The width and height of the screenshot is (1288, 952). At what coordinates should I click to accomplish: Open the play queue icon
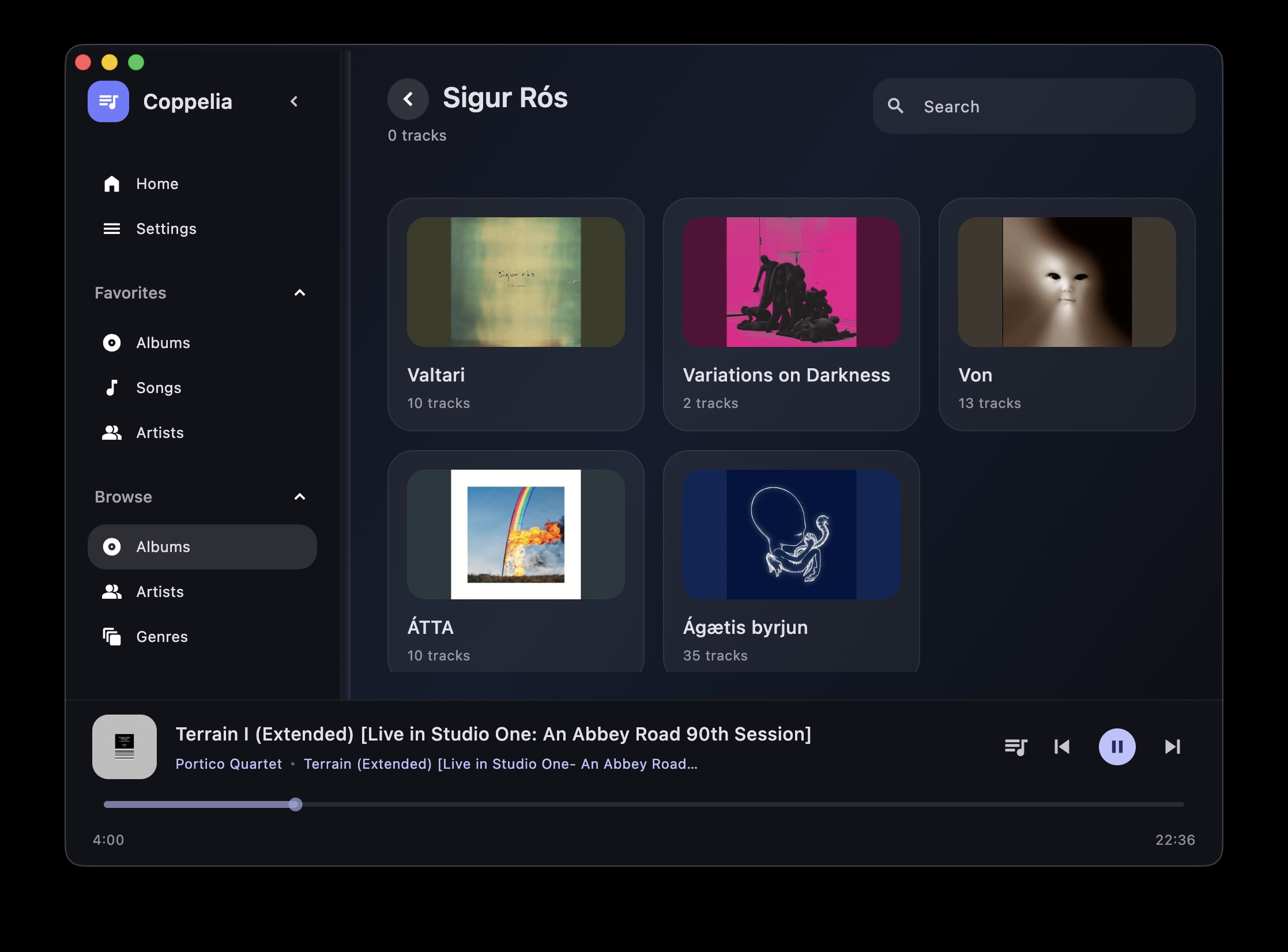[1015, 747]
